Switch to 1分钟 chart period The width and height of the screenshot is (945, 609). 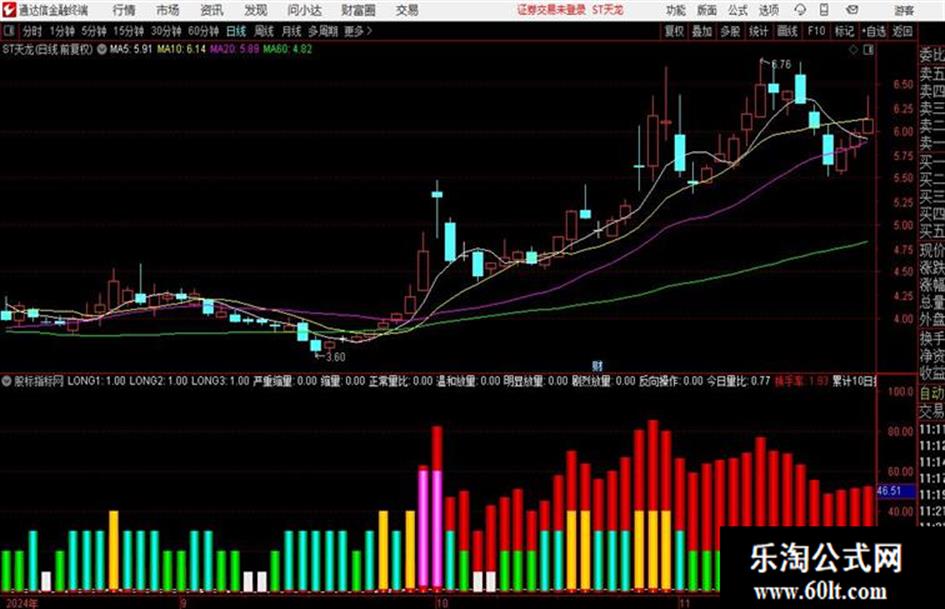click(61, 31)
